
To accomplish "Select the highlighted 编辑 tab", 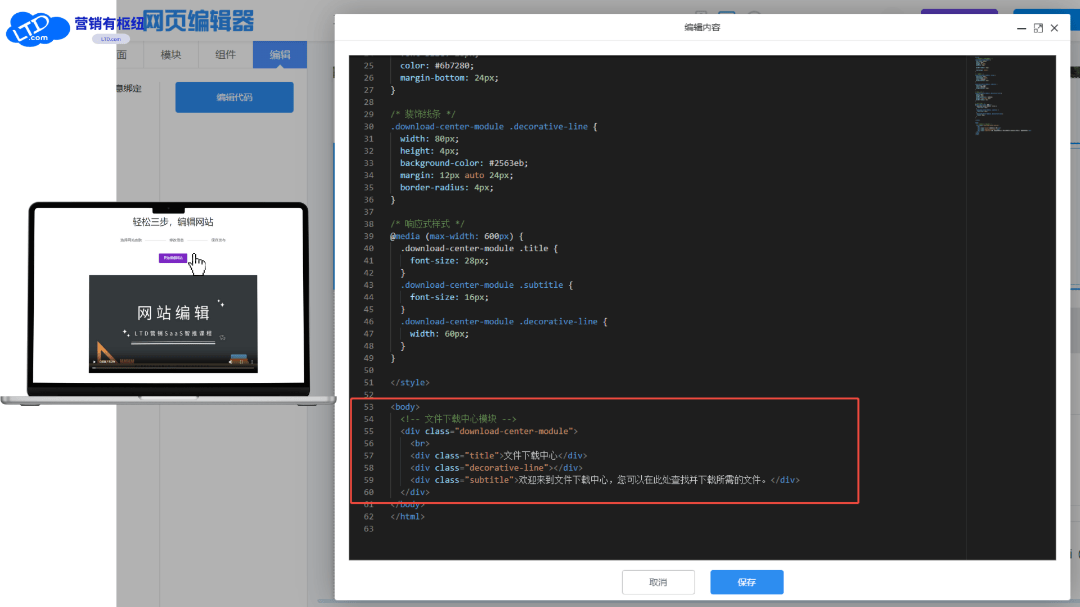I will tap(280, 54).
